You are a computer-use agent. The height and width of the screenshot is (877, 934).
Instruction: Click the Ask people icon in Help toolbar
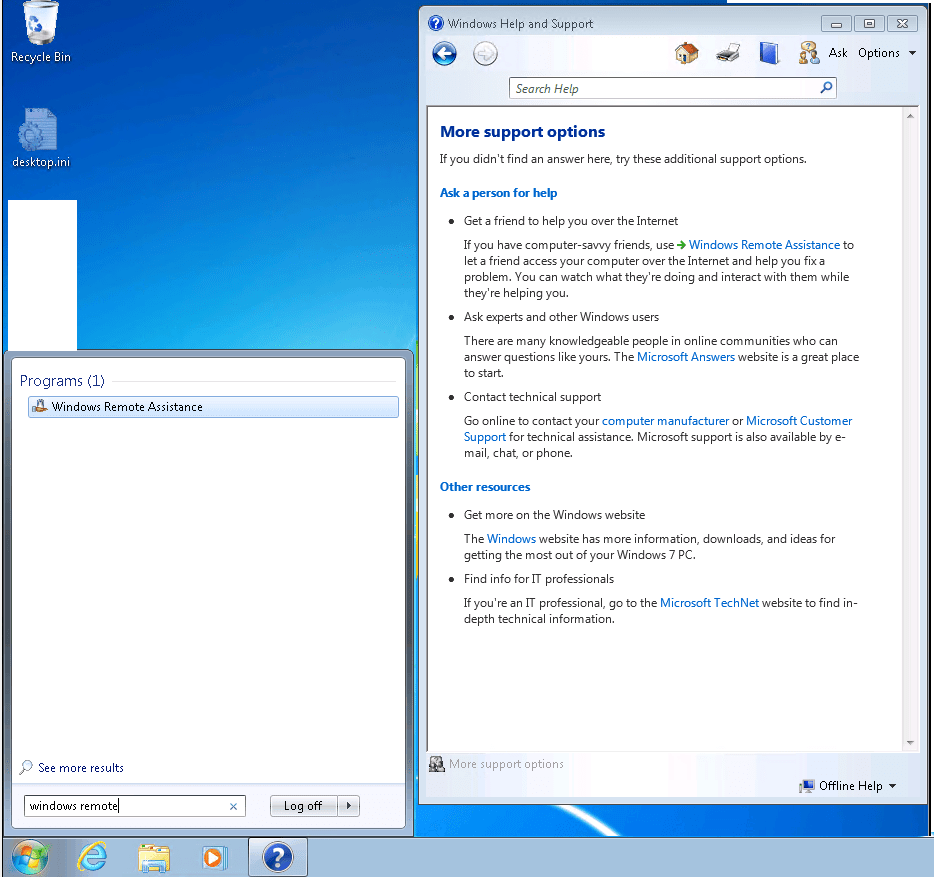click(809, 53)
